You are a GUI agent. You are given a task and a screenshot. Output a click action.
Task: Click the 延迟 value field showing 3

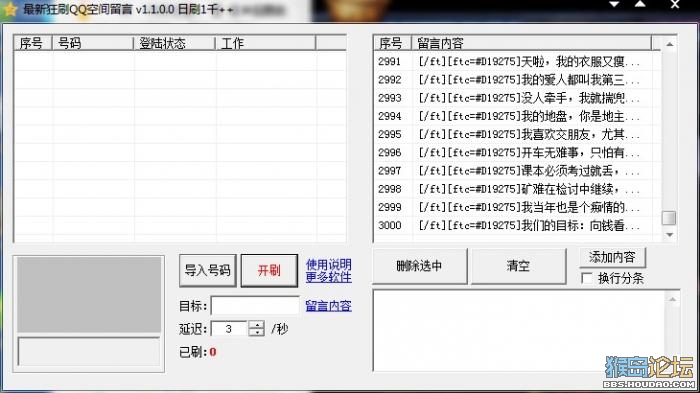pos(229,329)
